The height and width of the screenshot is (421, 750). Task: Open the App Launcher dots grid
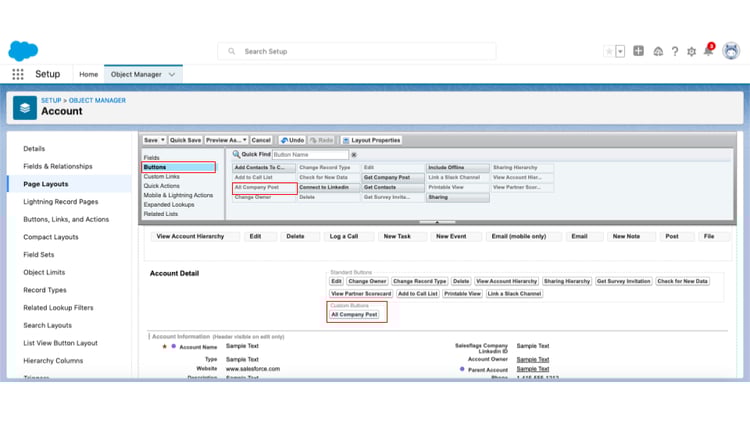(x=18, y=74)
